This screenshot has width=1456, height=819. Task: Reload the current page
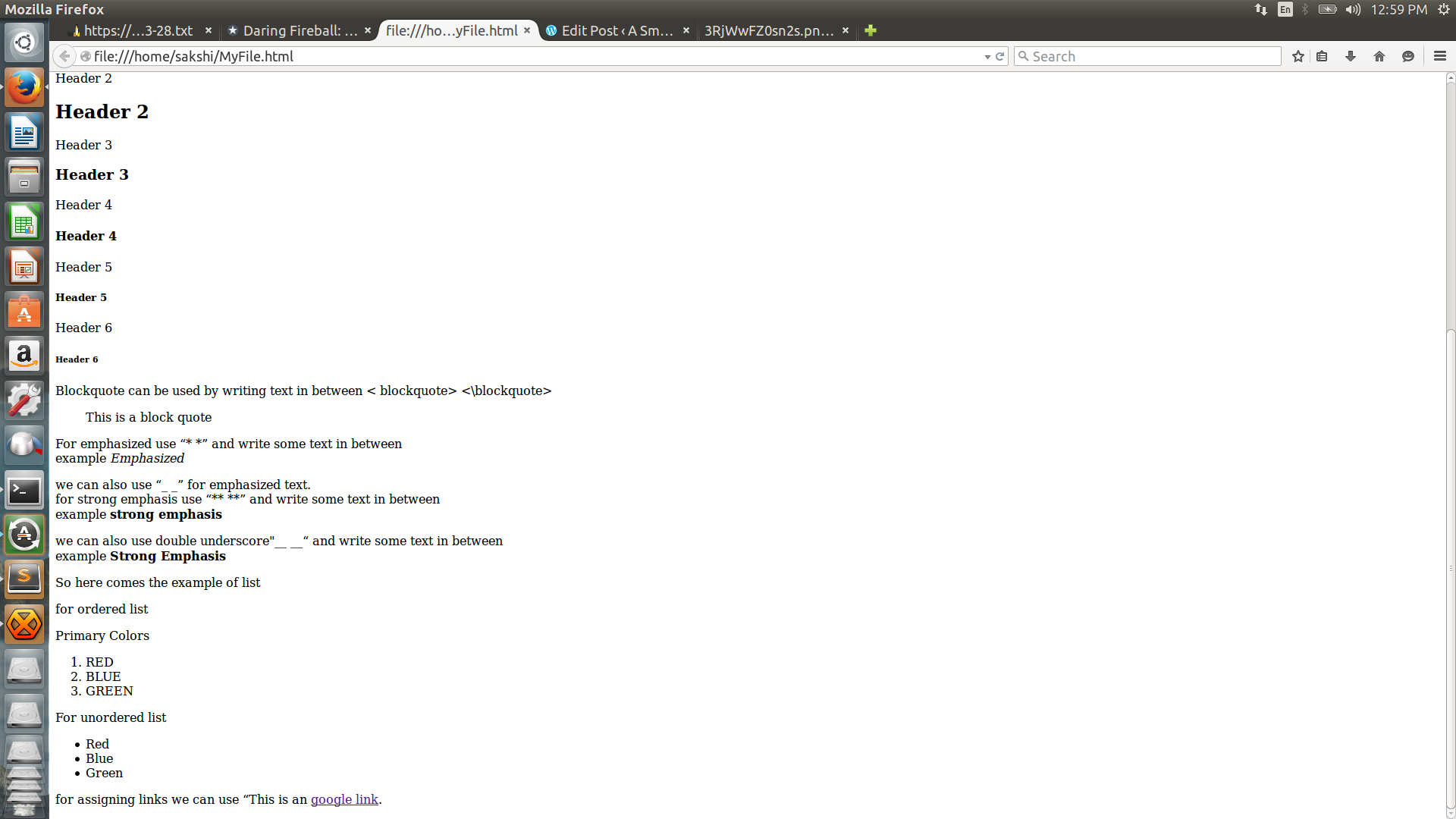point(999,56)
